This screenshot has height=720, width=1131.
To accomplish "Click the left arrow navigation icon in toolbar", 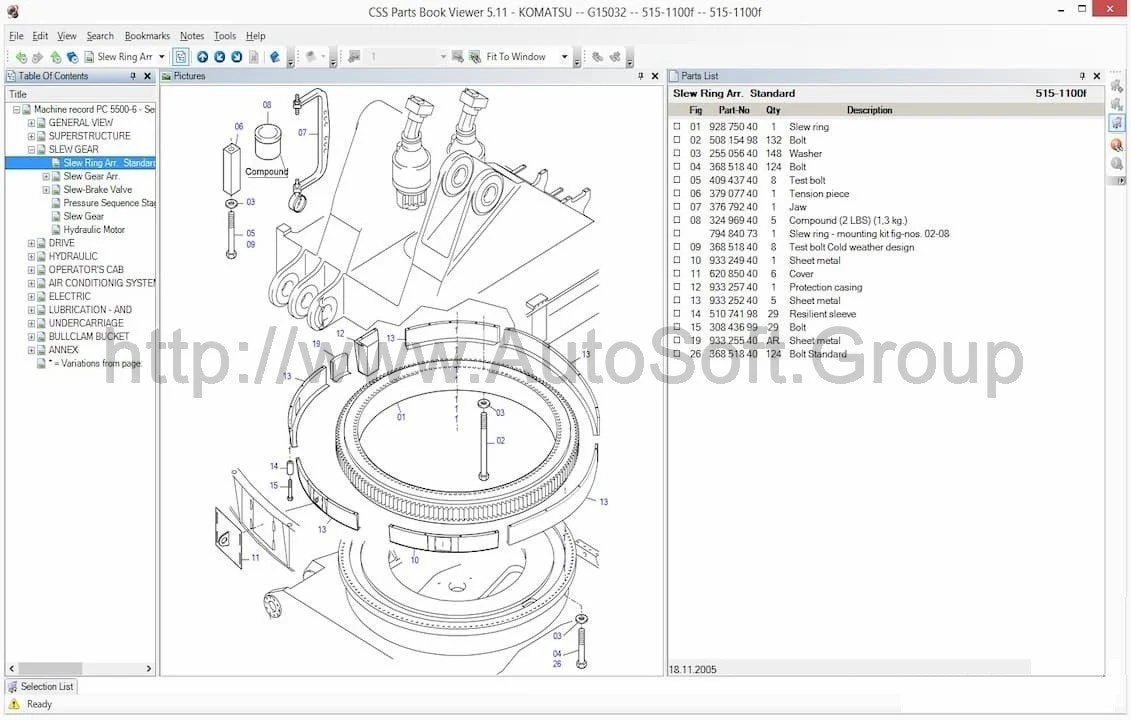I will tap(220, 57).
